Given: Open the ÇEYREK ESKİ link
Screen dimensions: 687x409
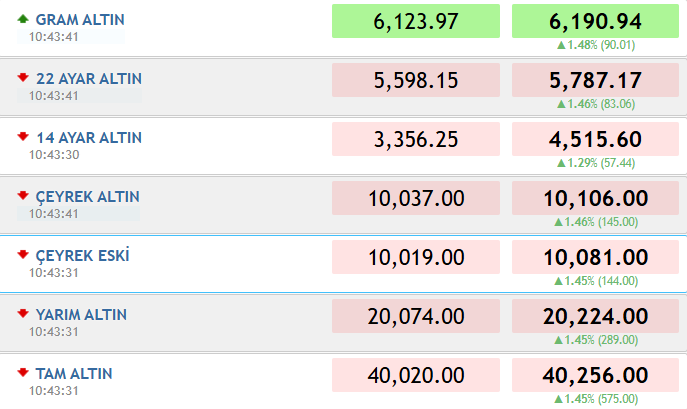Looking at the screenshot, I should 82,256.
